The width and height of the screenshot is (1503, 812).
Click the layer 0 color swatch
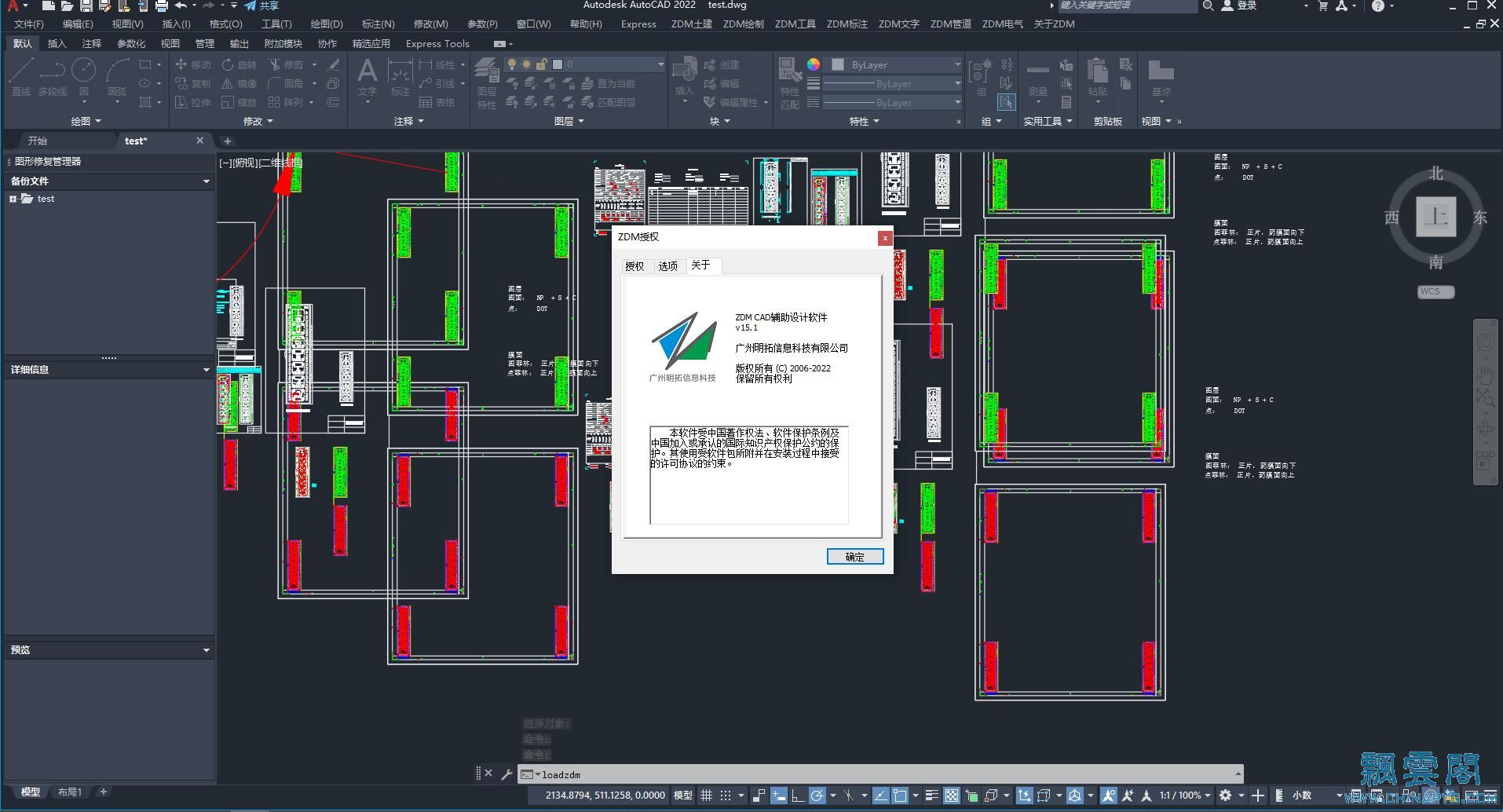(x=558, y=64)
